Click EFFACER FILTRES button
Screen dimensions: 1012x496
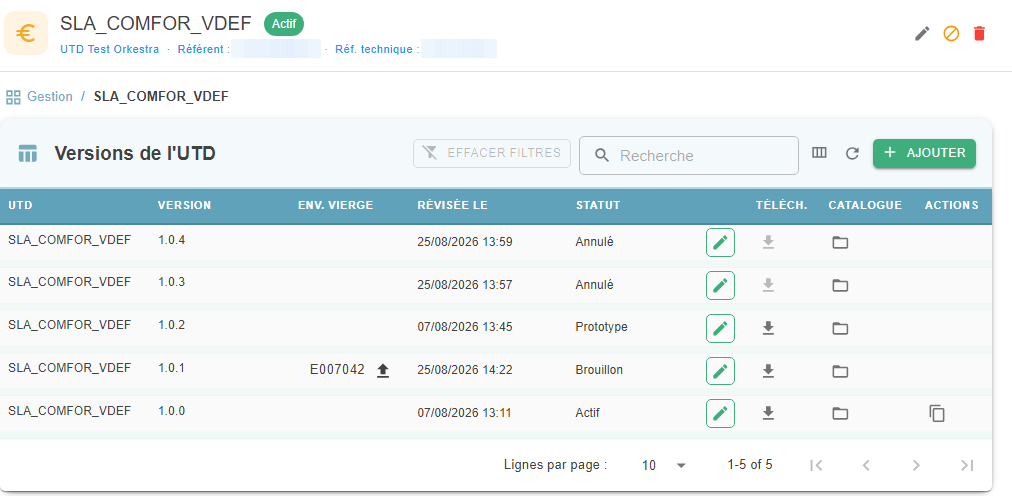click(x=492, y=154)
